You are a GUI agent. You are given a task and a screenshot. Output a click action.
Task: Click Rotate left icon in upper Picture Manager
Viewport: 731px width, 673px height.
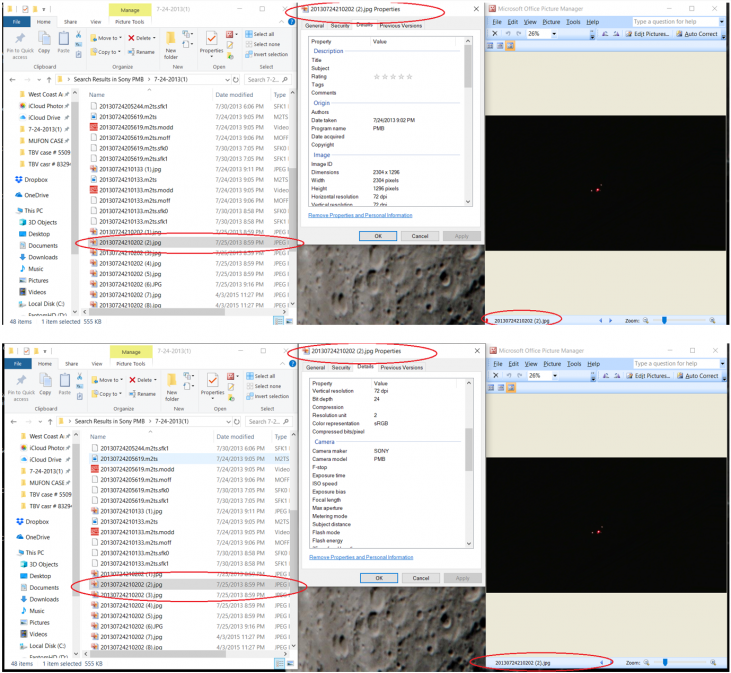coord(605,34)
